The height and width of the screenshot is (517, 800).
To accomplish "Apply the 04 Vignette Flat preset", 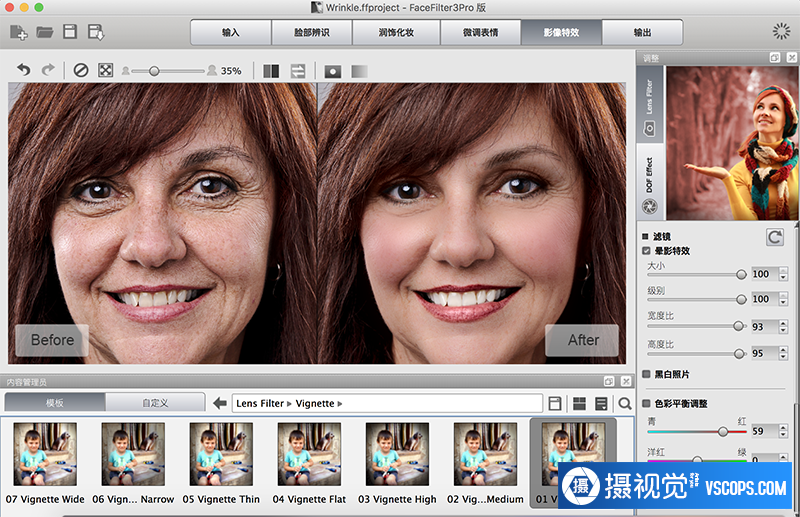I will click(x=309, y=461).
